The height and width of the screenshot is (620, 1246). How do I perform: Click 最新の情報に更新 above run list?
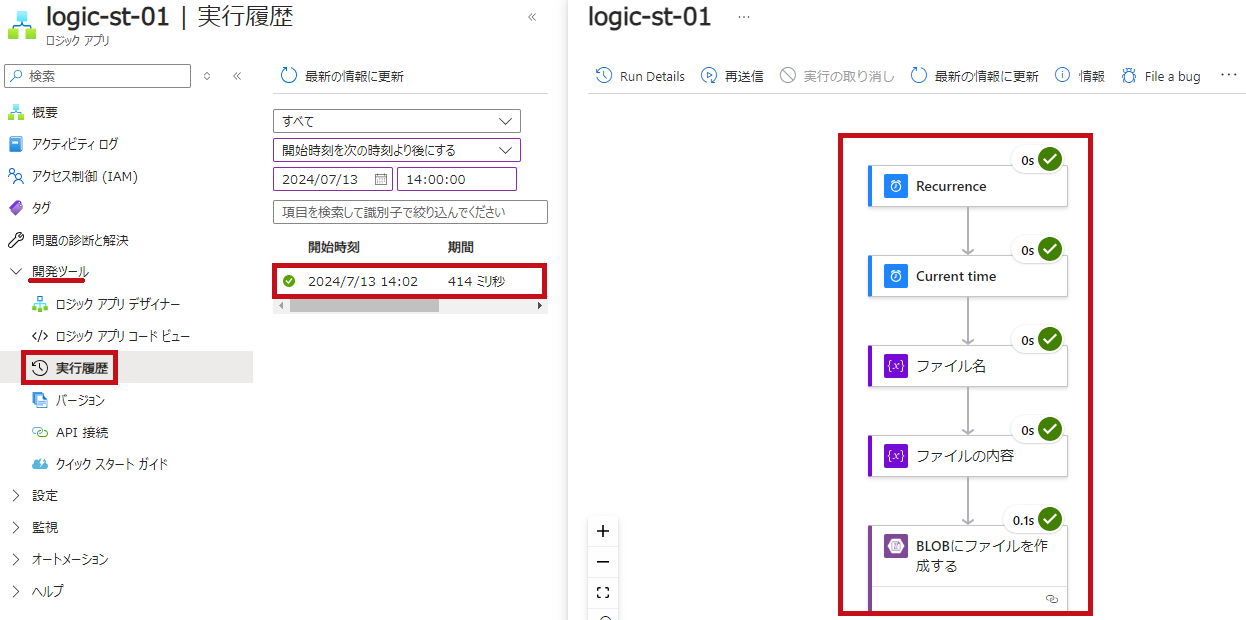click(342, 76)
